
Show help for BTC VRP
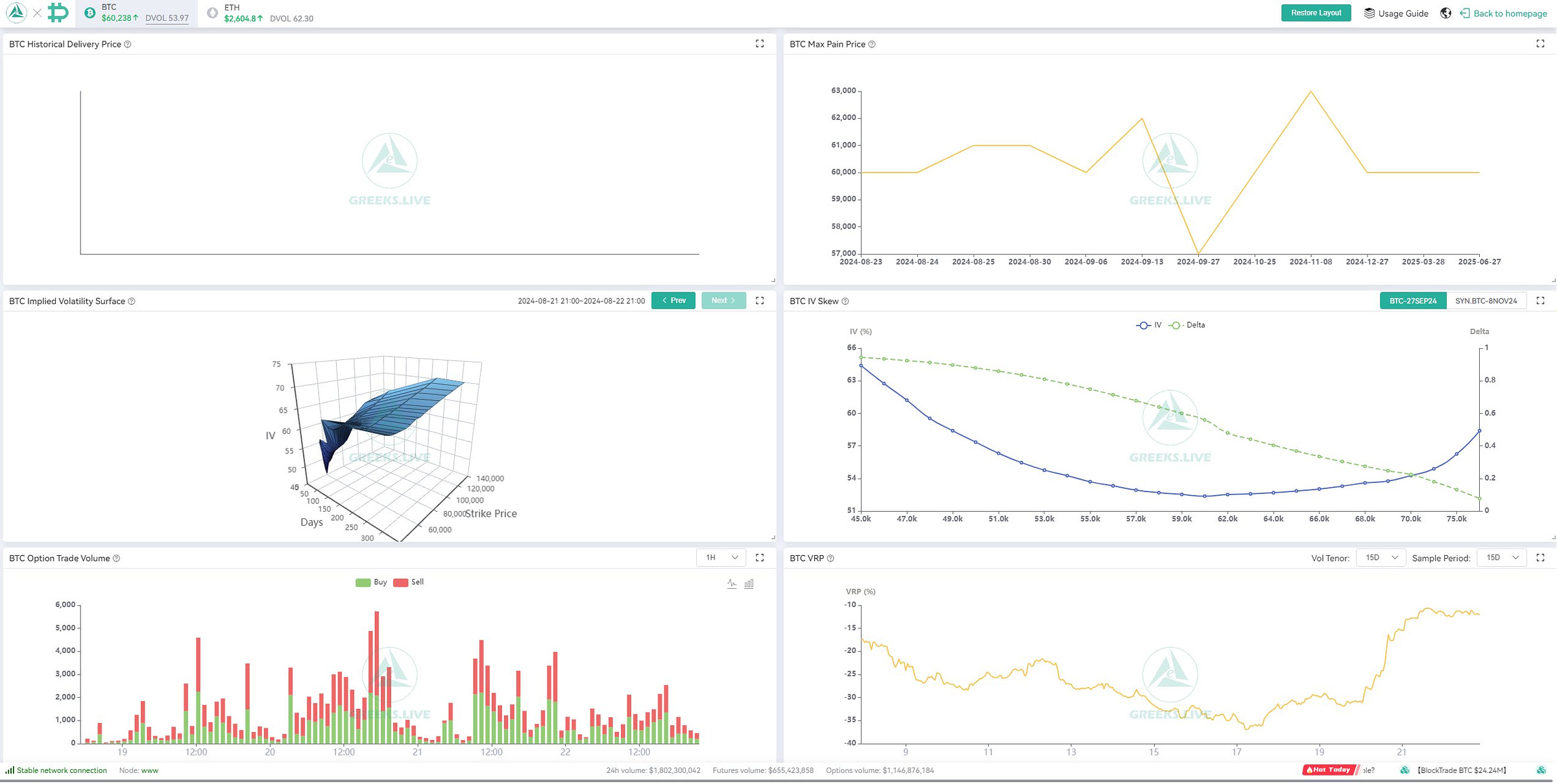click(830, 558)
